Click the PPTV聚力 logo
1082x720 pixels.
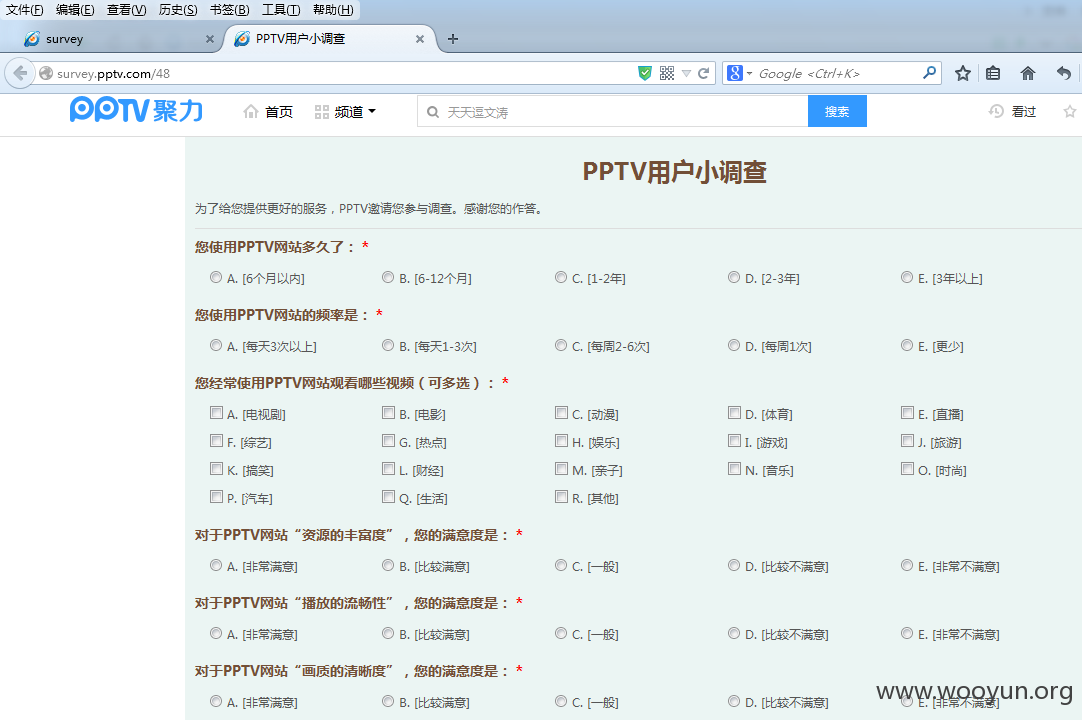136,110
